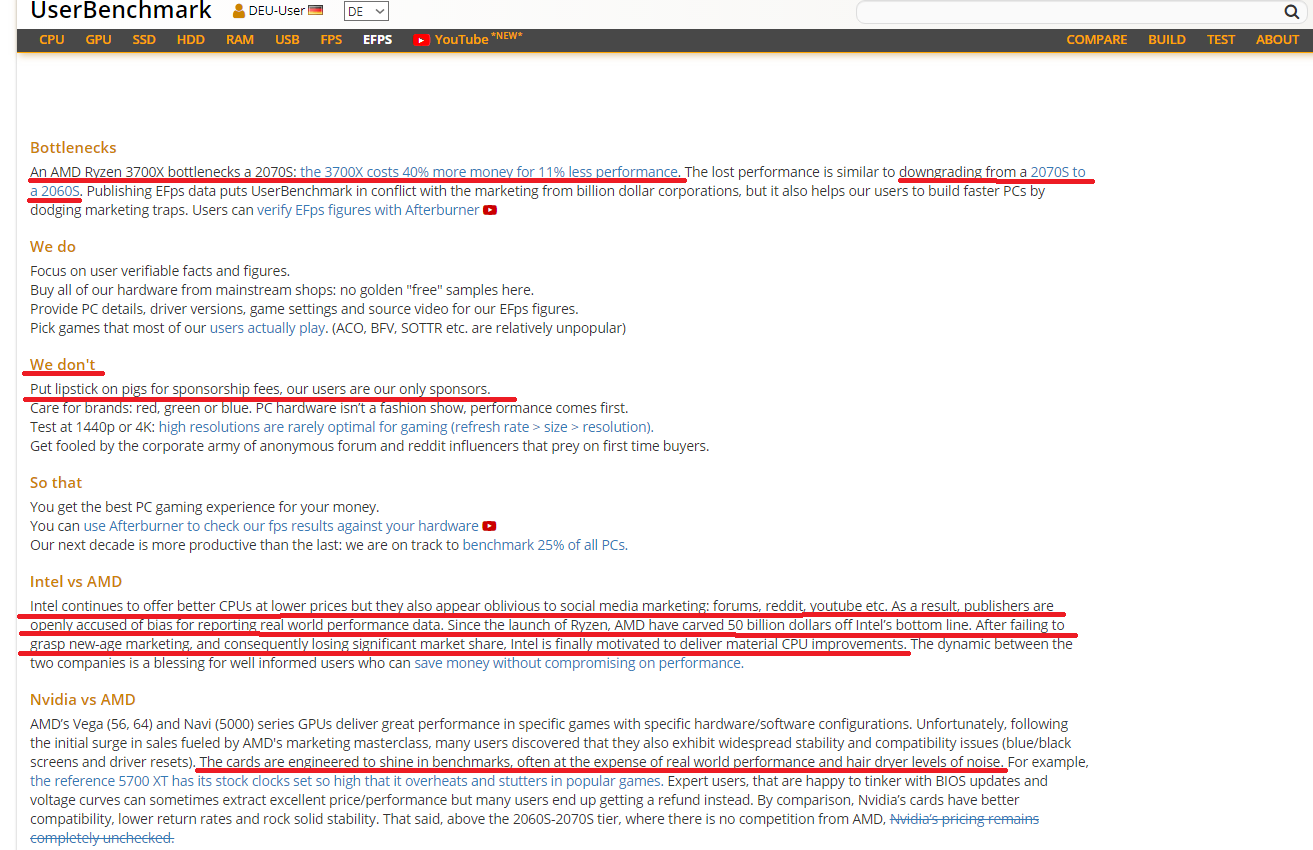
Task: Click line 'Buy all of our hardware from mainstream shops'
Action: 282,290
